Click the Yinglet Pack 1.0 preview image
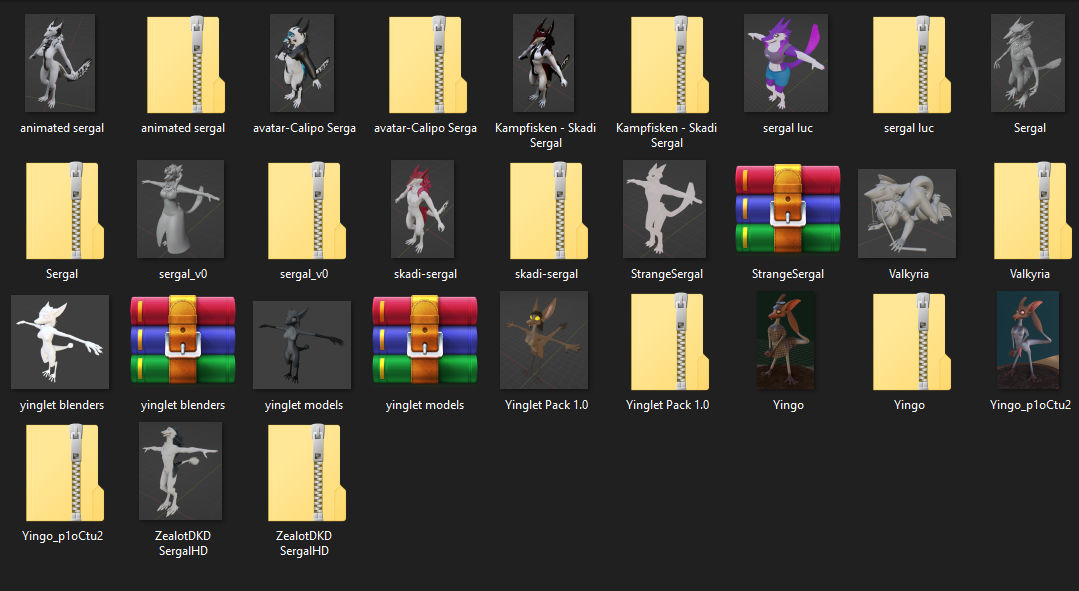 (x=544, y=340)
